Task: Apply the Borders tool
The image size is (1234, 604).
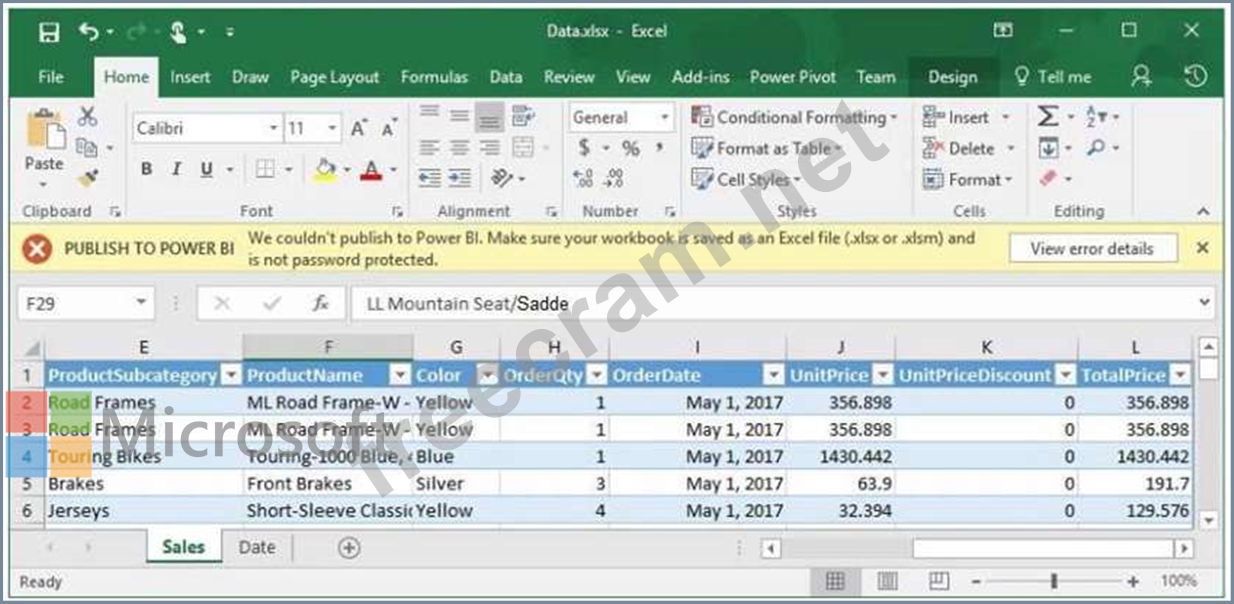Action: [x=265, y=170]
